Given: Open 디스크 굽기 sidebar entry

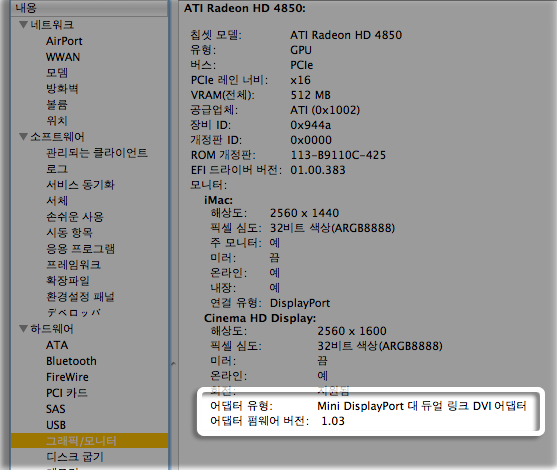Looking at the screenshot, I should [x=75, y=457].
